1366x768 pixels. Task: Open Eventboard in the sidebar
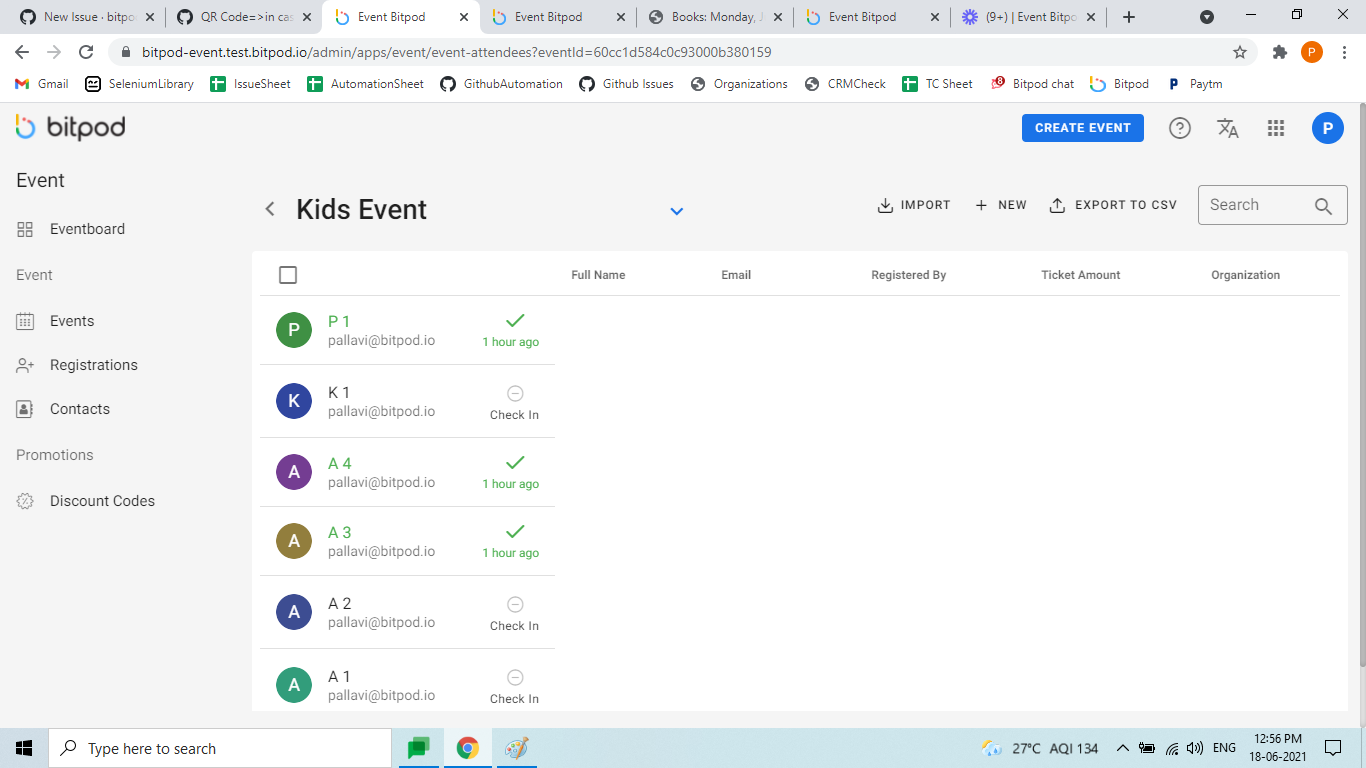coord(87,229)
